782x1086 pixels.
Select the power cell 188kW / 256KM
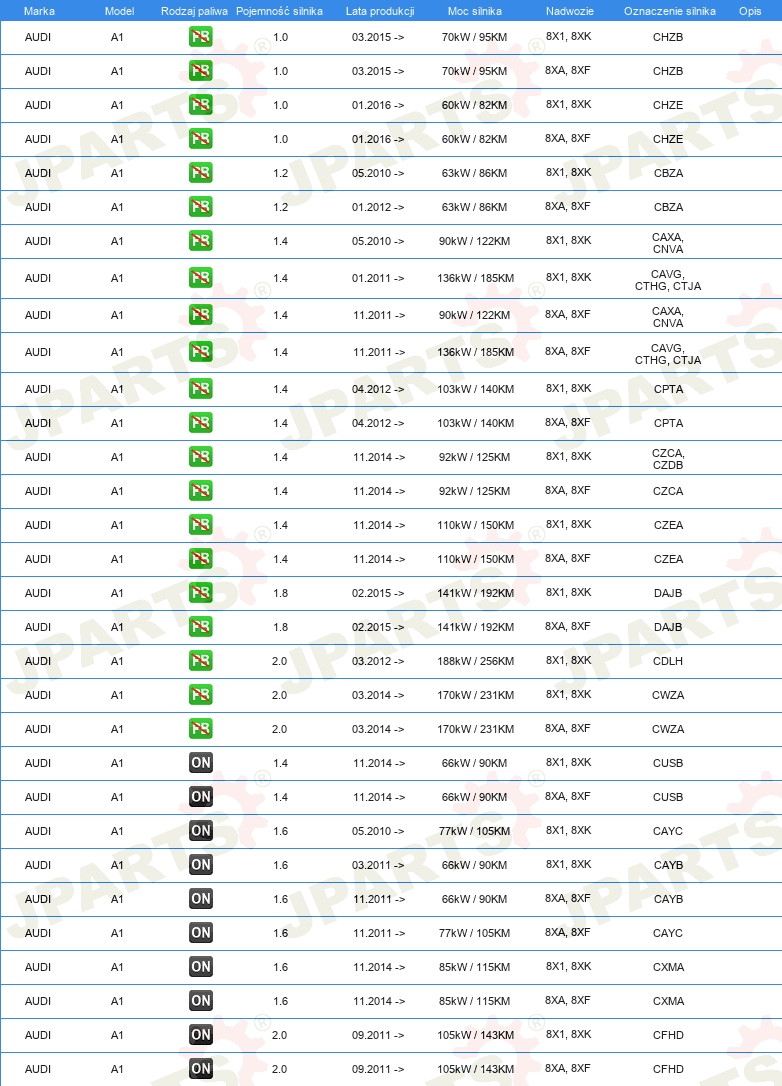click(475, 661)
